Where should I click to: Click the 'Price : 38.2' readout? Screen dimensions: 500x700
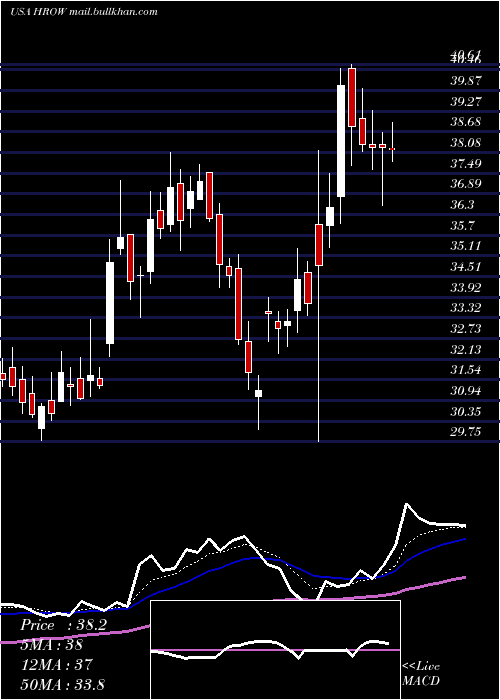tap(63, 625)
